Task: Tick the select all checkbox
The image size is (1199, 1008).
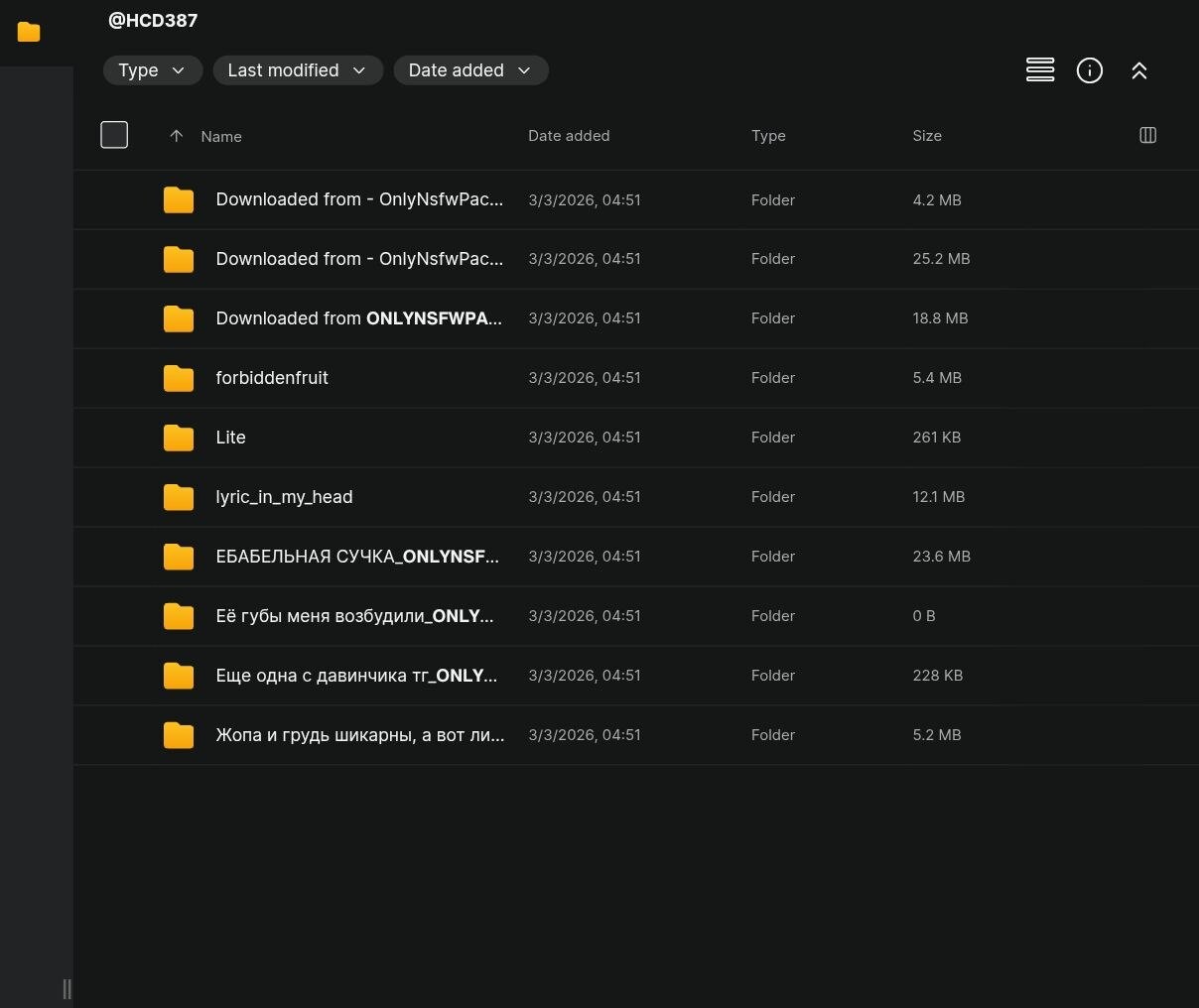Action: click(114, 135)
